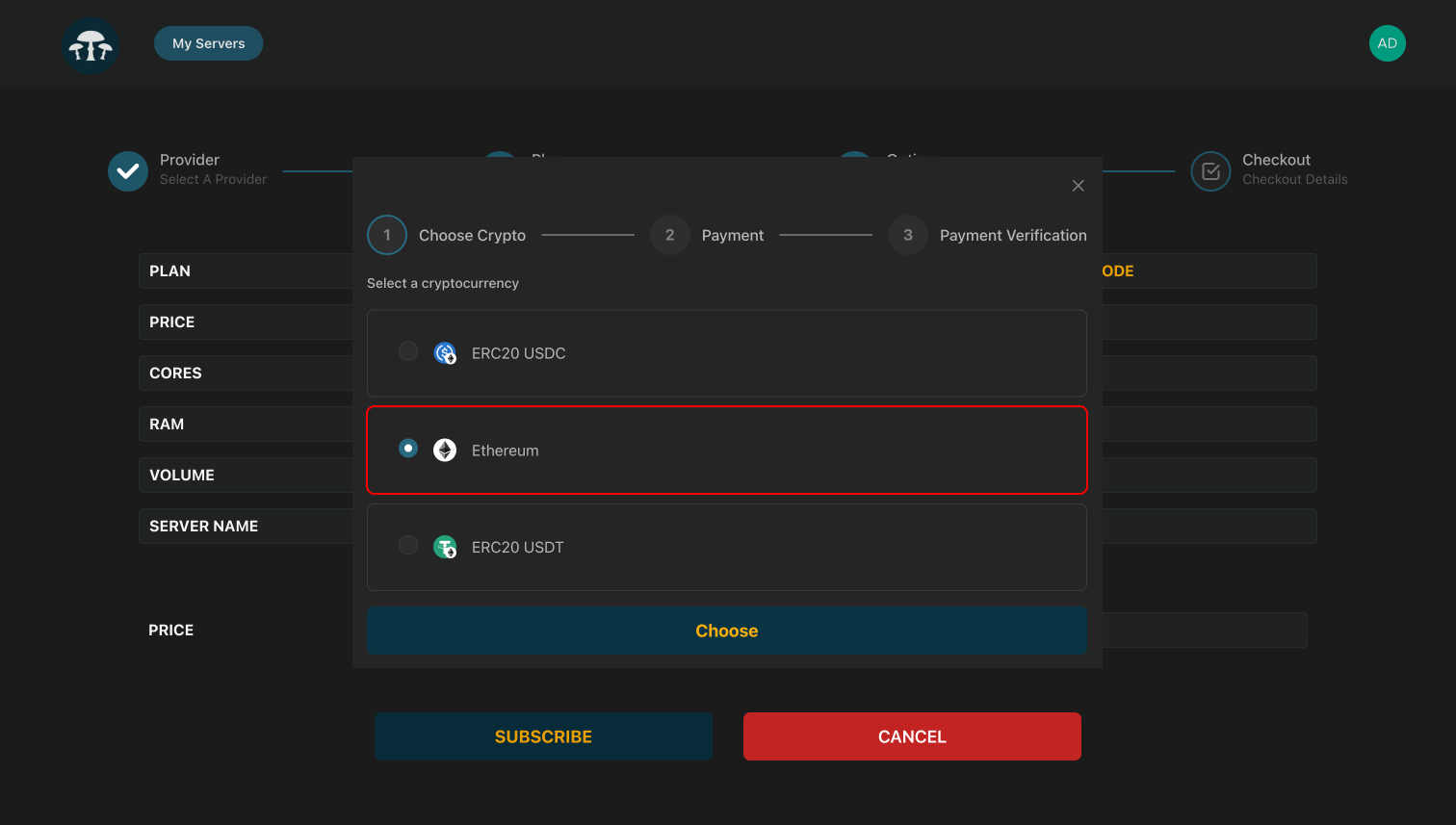The width and height of the screenshot is (1456, 825).
Task: Confirm selection with Choose button
Action: coord(727,631)
